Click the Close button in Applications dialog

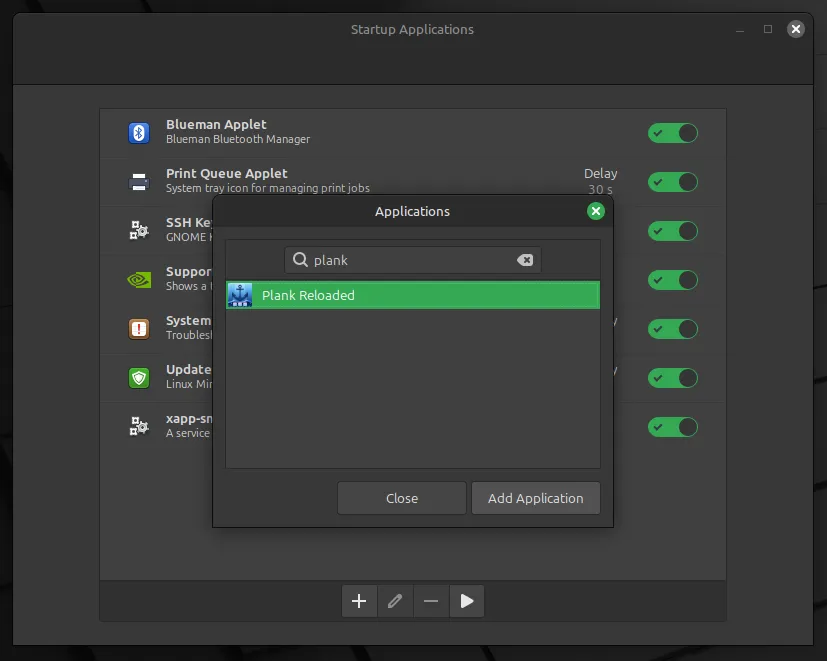402,498
